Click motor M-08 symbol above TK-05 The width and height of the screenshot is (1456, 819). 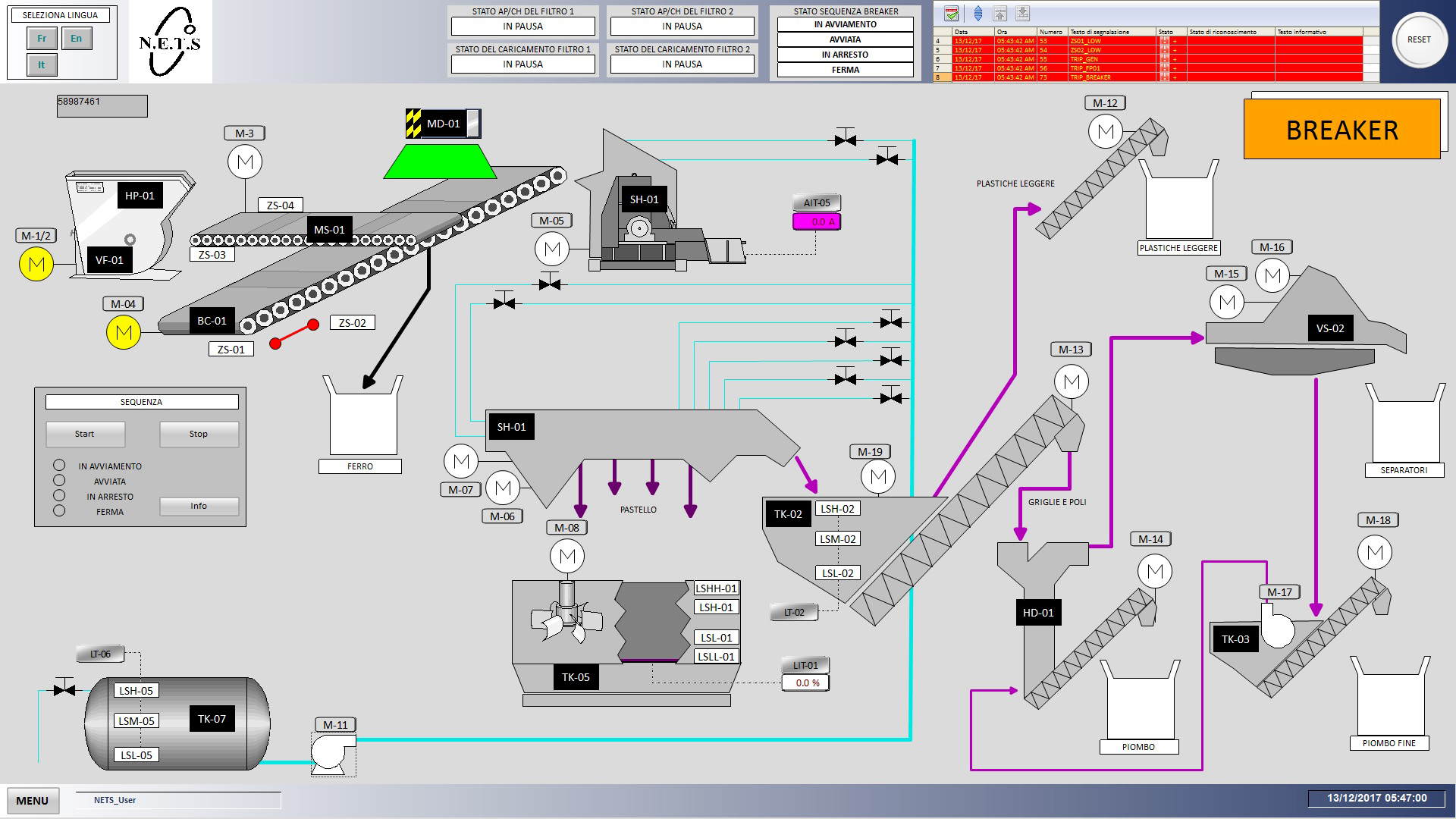567,556
